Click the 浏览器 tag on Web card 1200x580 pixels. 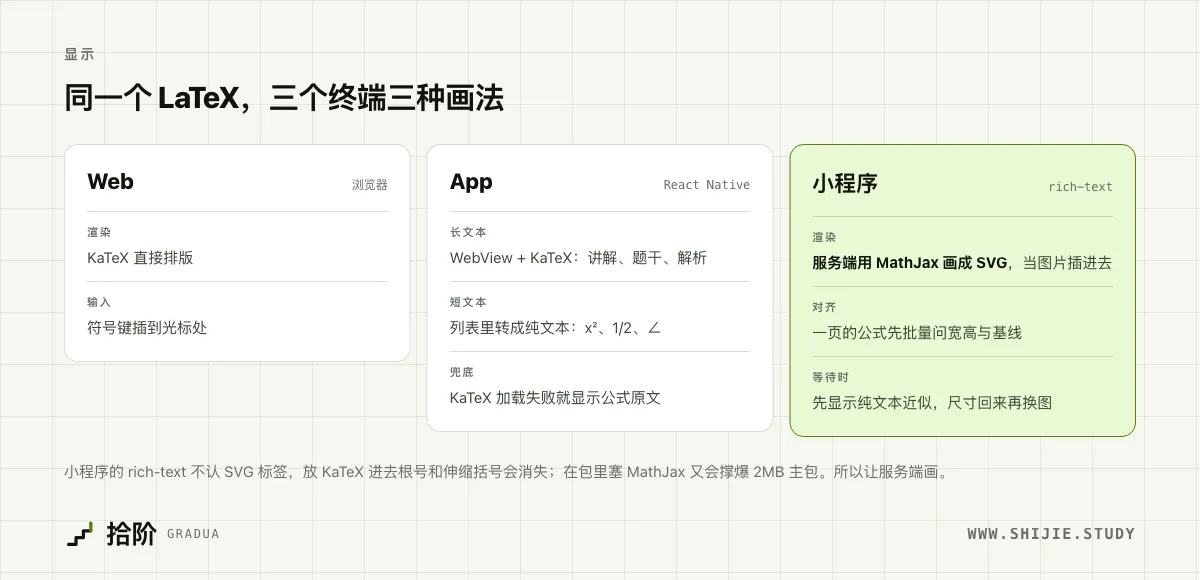(x=369, y=185)
